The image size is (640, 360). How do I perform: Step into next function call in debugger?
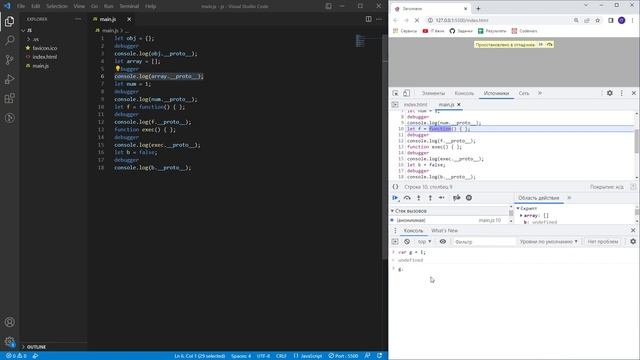418,198
